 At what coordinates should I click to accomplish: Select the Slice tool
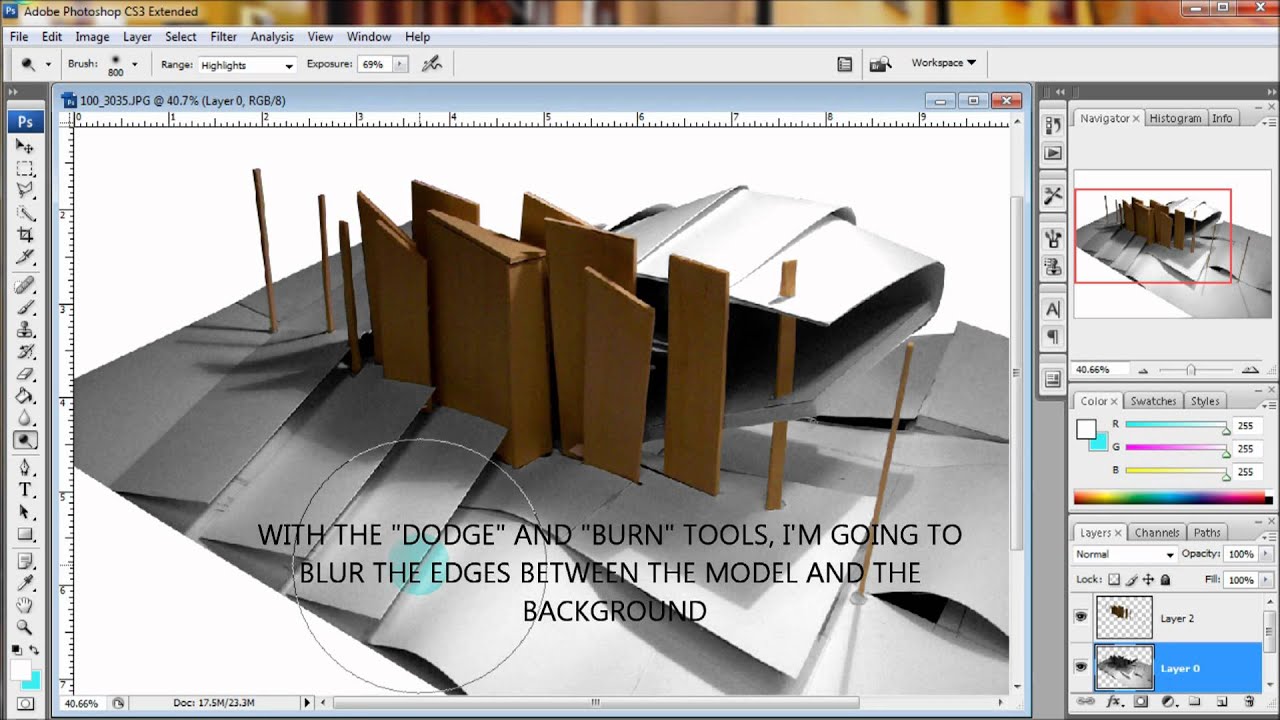(x=25, y=257)
